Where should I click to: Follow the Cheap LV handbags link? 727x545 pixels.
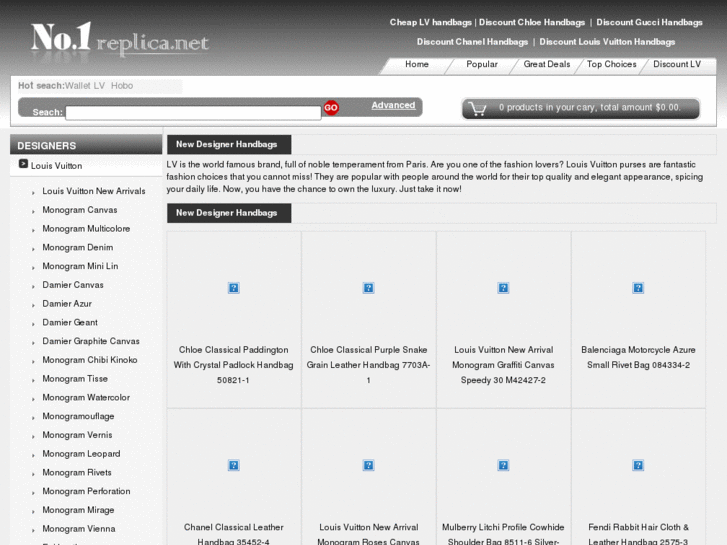[430, 22]
